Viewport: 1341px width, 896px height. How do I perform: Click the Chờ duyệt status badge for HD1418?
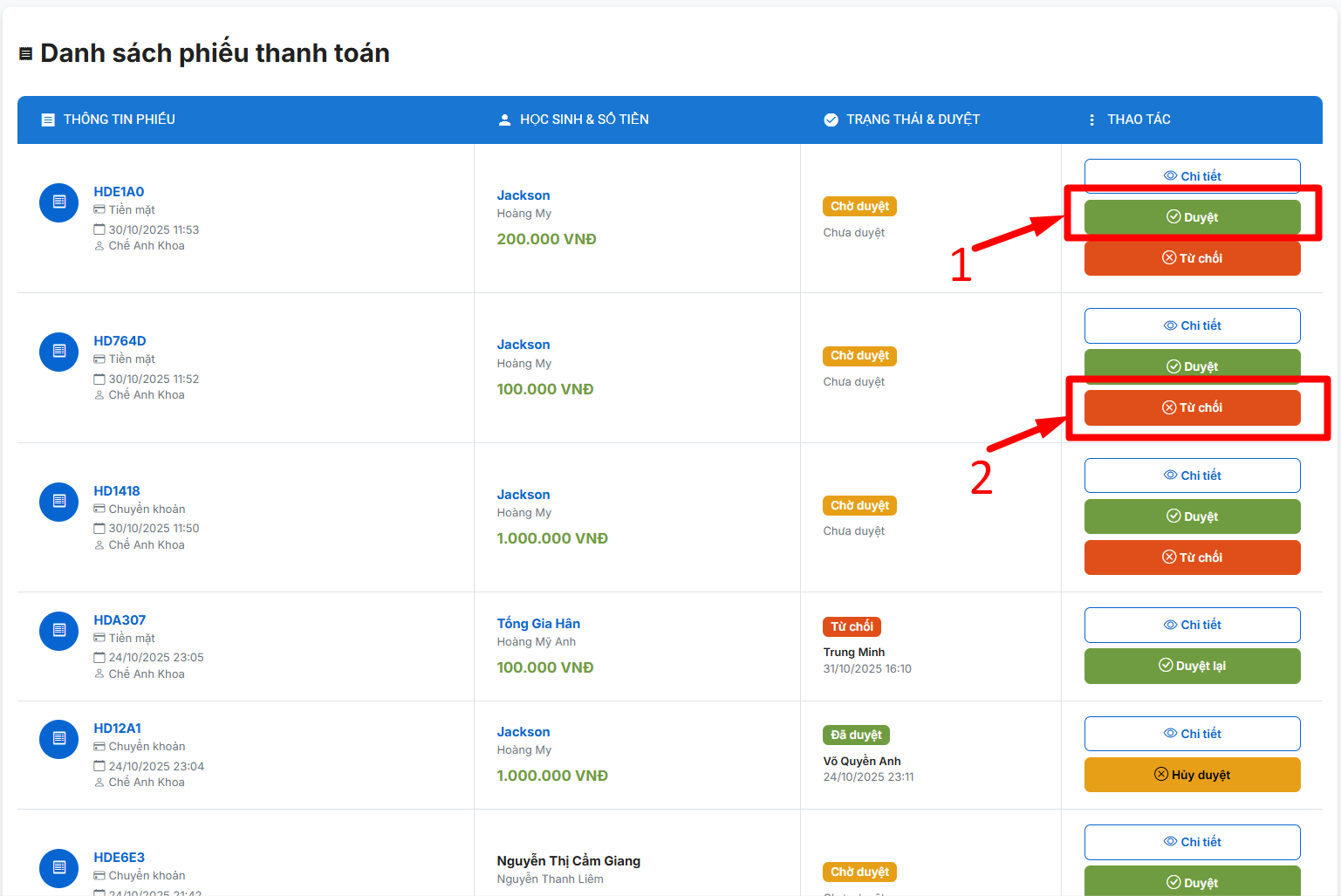point(859,506)
